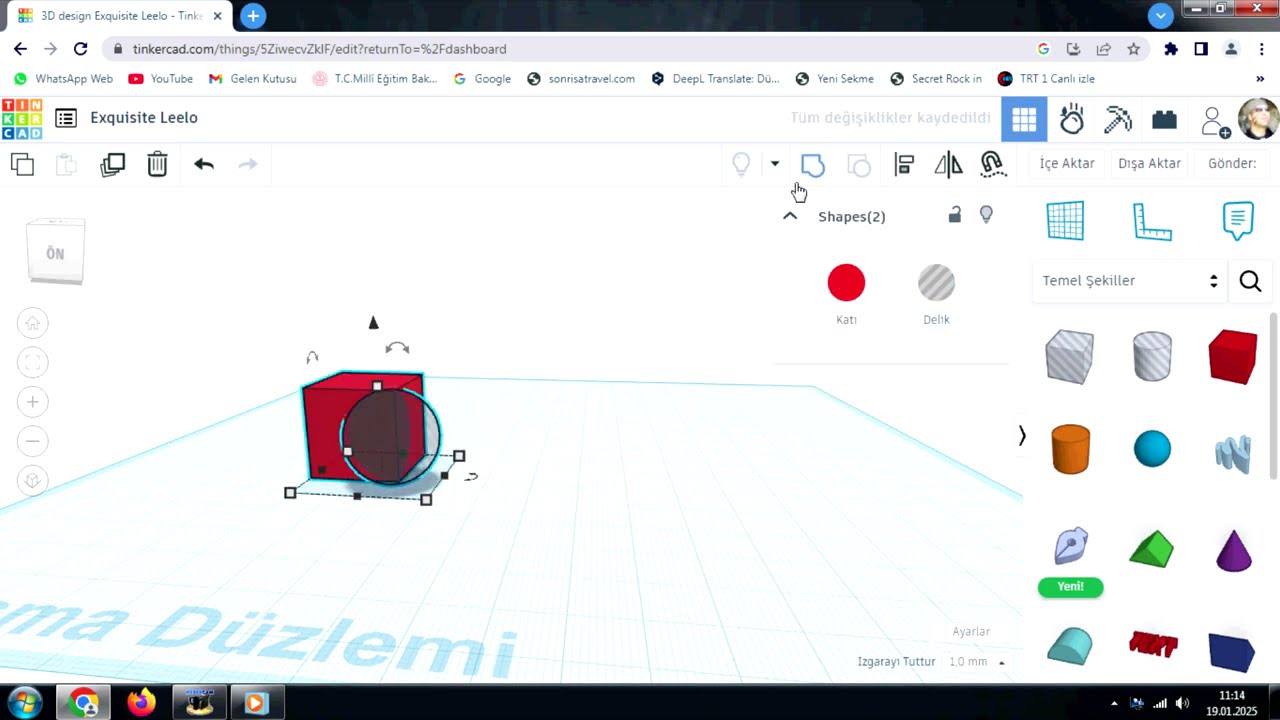
Task: Select the purple cone shape
Action: pos(1234,551)
